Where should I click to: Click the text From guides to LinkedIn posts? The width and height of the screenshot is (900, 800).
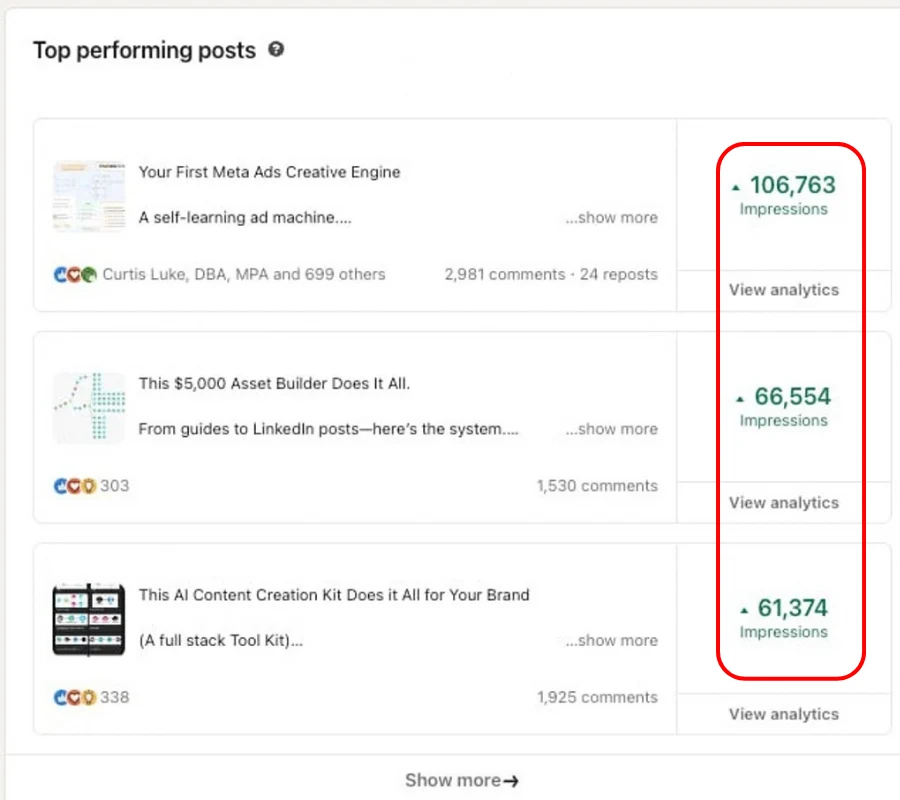click(x=328, y=429)
